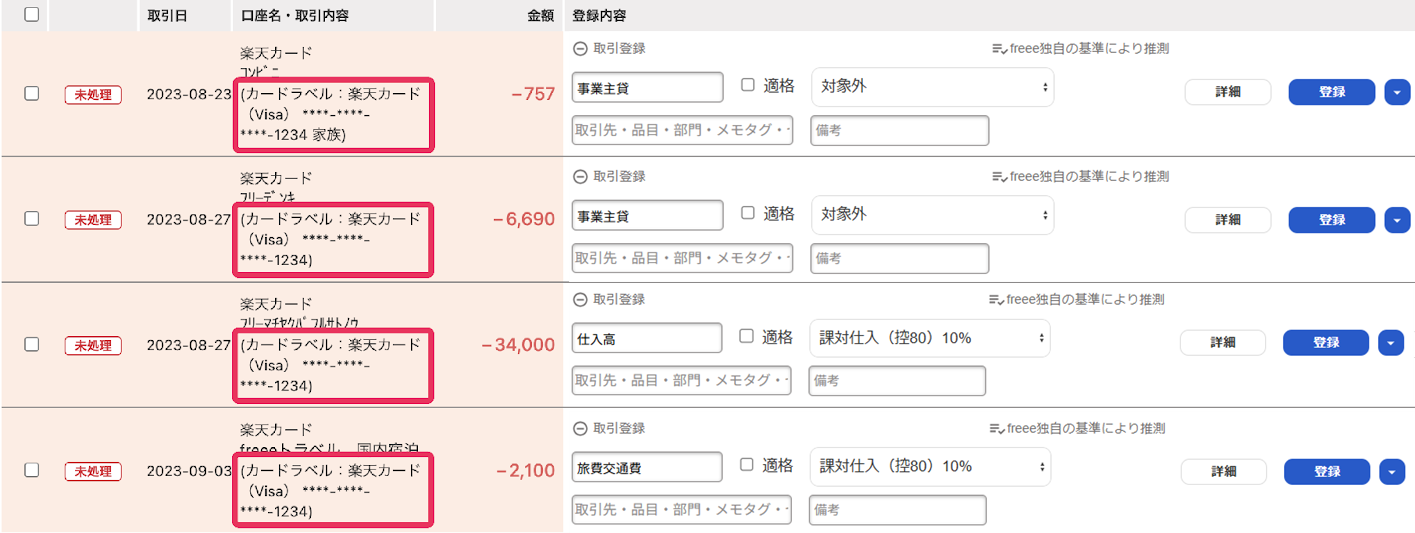Focus 取引先・品目 tag field in -2,100 row
Viewport: 1415px width, 533px height.
(681, 510)
